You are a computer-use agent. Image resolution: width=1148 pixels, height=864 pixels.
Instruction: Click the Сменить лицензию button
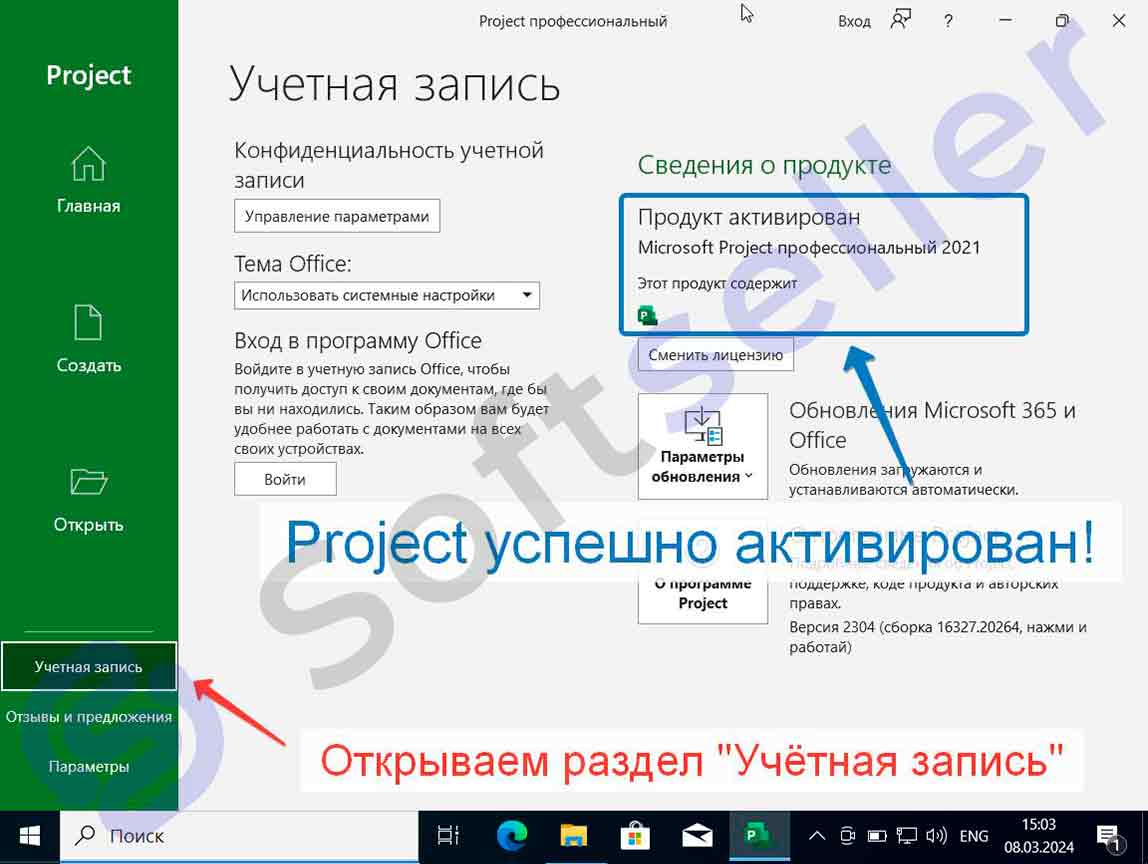716,354
